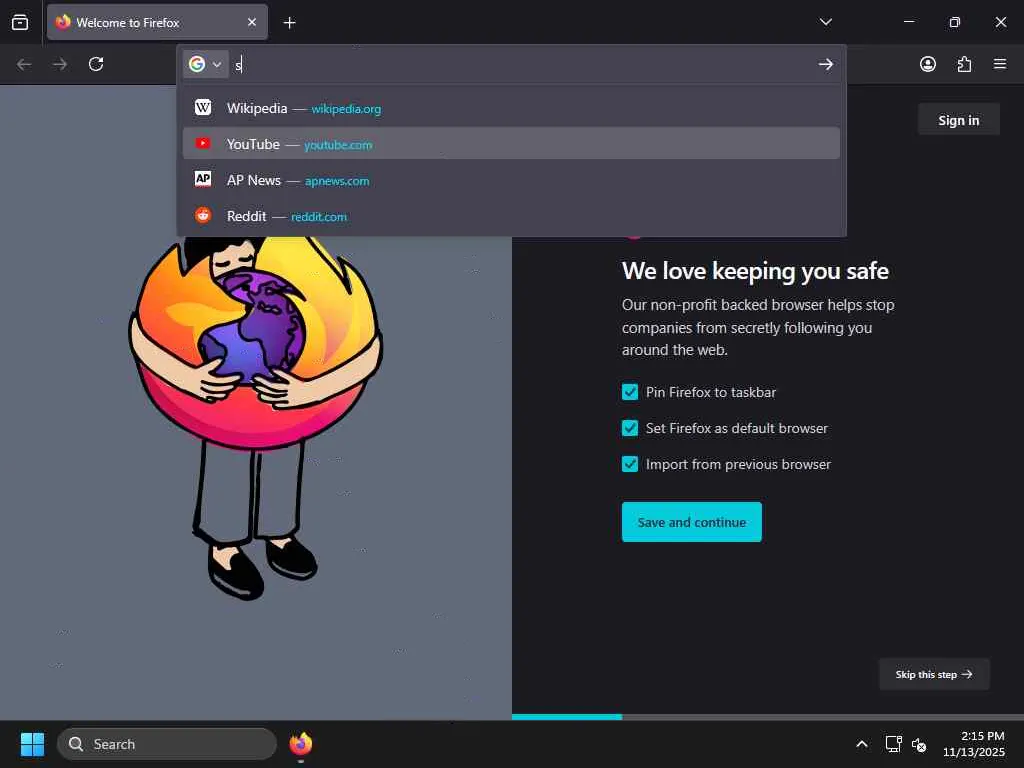The image size is (1024, 768).
Task: Close the Welcome to Firefox tab
Action: point(252,22)
